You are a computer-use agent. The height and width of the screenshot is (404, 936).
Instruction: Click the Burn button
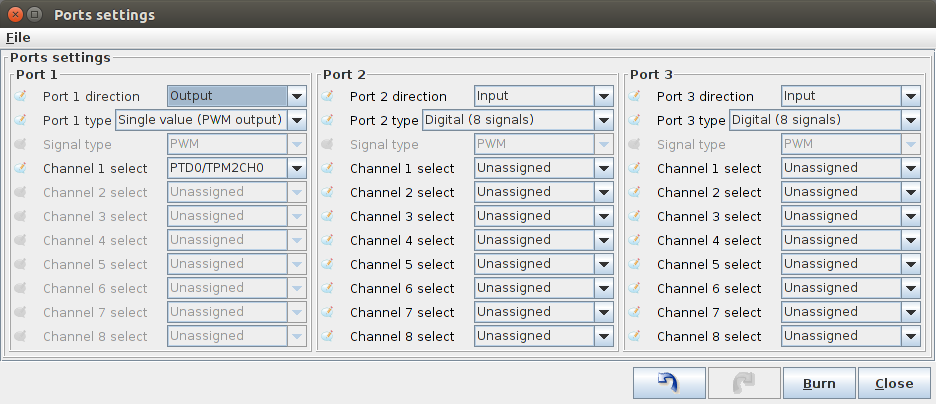tap(818, 383)
